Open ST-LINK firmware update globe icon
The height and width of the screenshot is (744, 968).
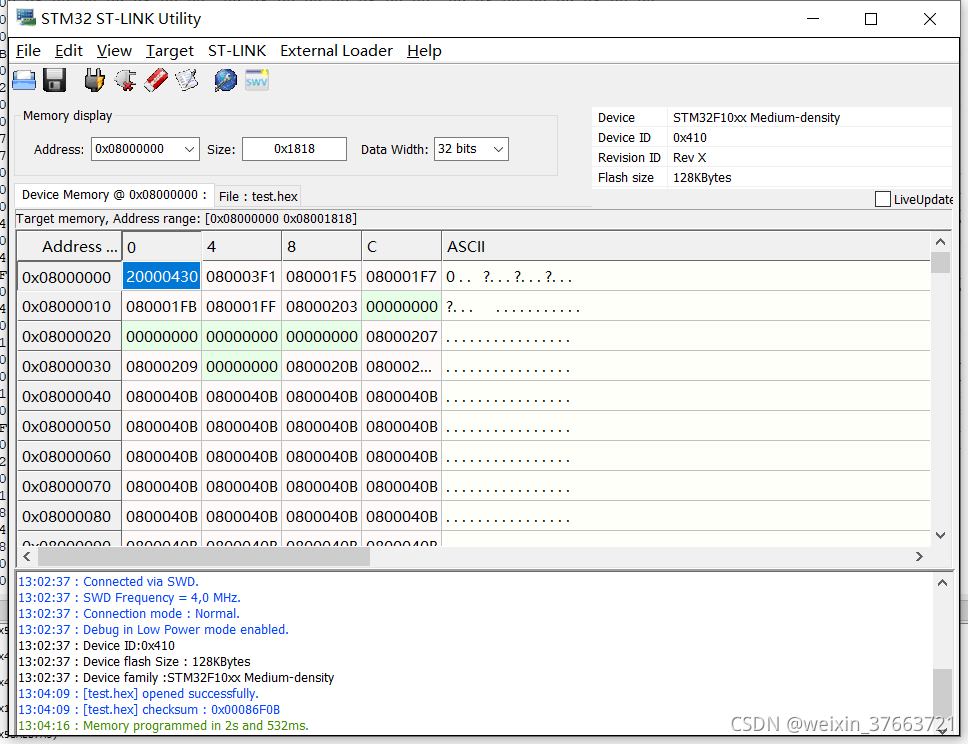coord(225,80)
